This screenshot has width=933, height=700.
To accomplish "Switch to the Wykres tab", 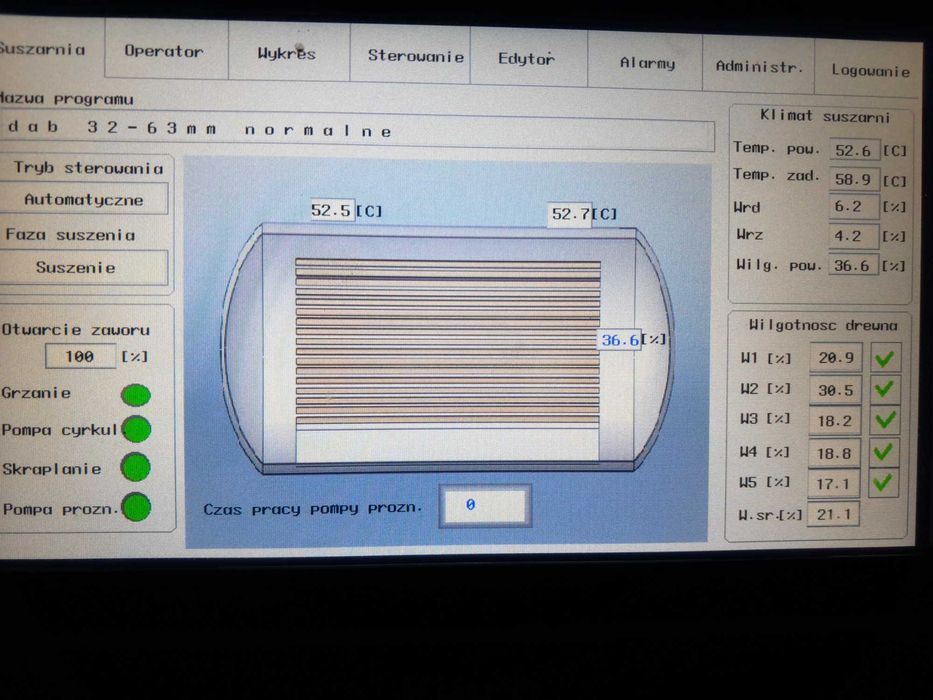I will [x=289, y=53].
